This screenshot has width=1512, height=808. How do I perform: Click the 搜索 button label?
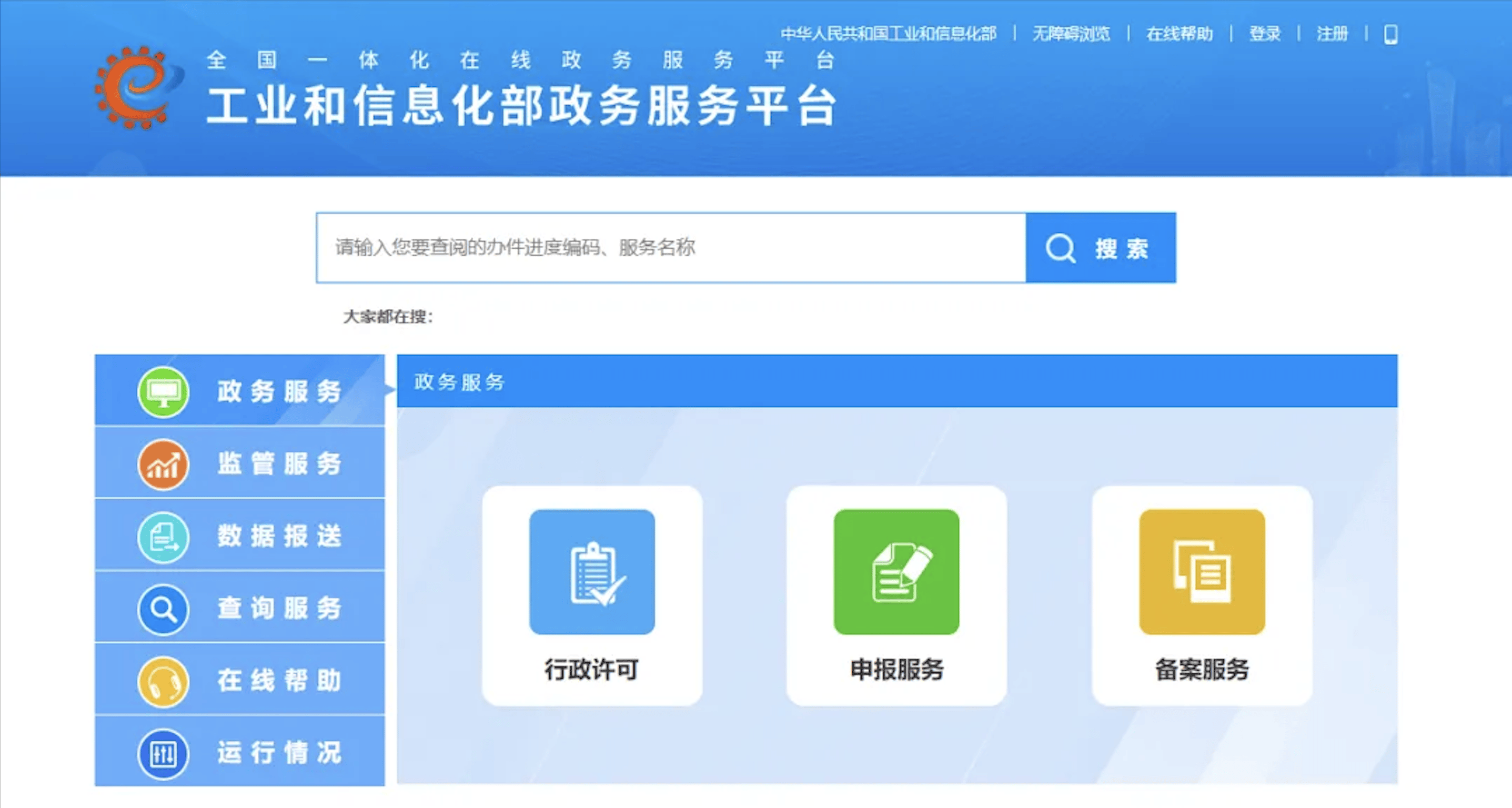pos(1121,249)
